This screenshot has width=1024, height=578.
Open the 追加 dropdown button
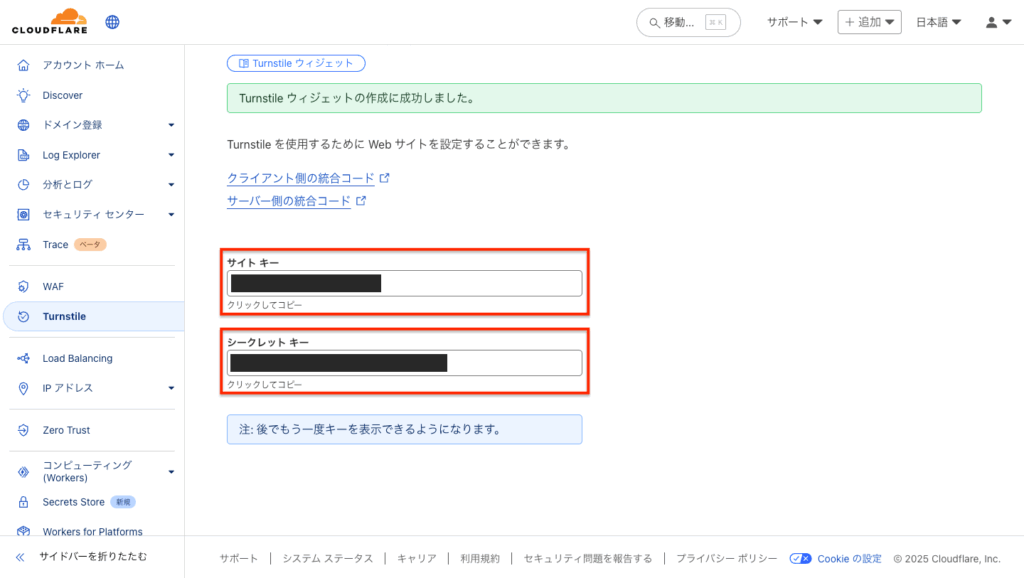869,22
